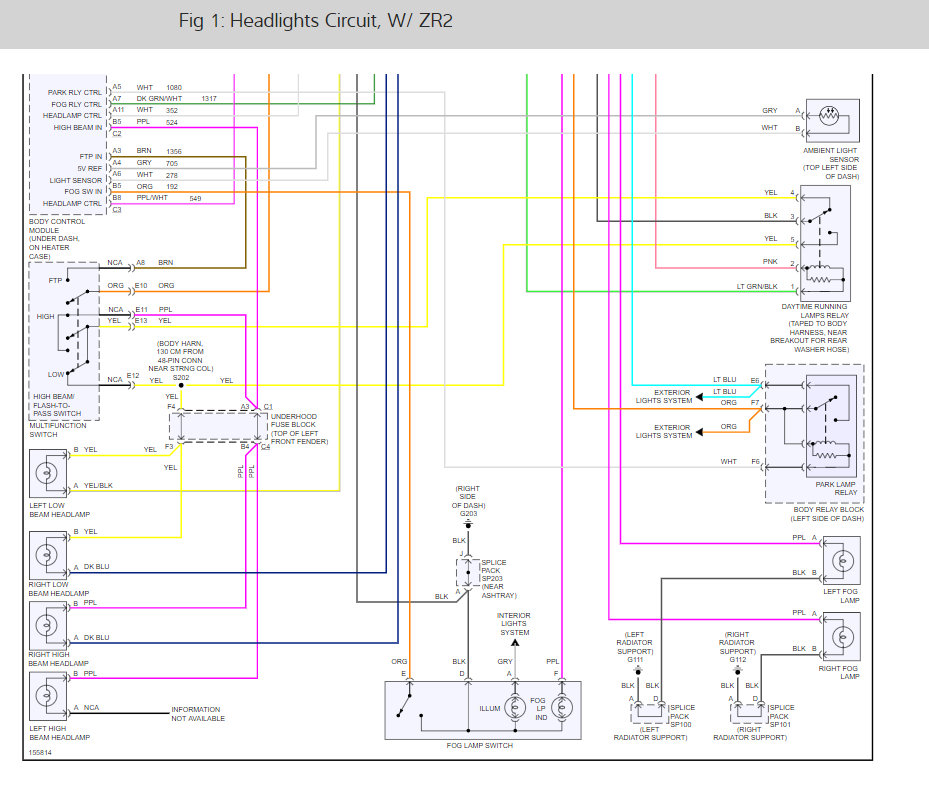Click circuit number 1317
929x787 pixels.
click(x=209, y=98)
